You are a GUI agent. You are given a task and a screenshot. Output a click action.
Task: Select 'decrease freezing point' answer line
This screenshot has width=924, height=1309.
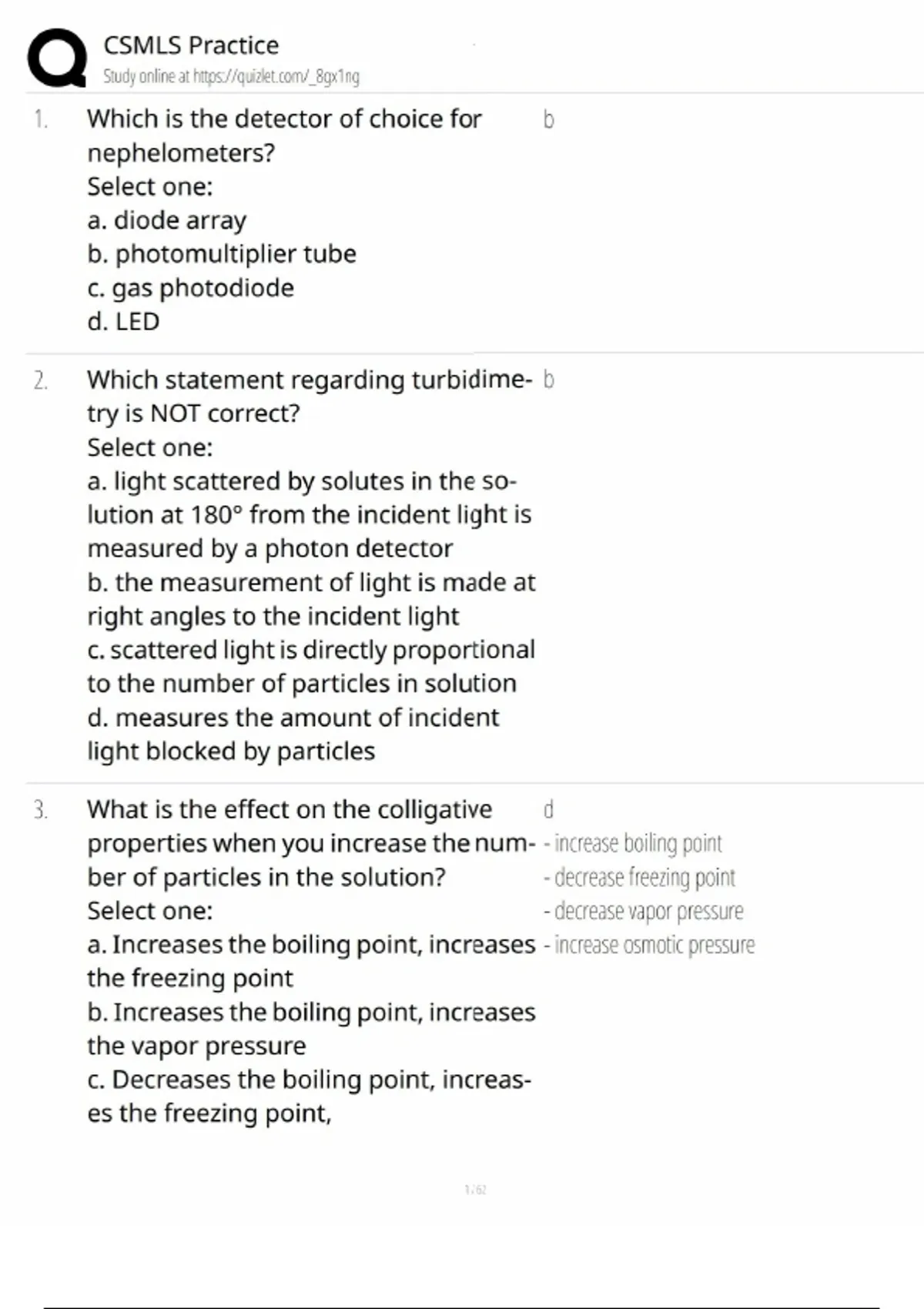(639, 878)
